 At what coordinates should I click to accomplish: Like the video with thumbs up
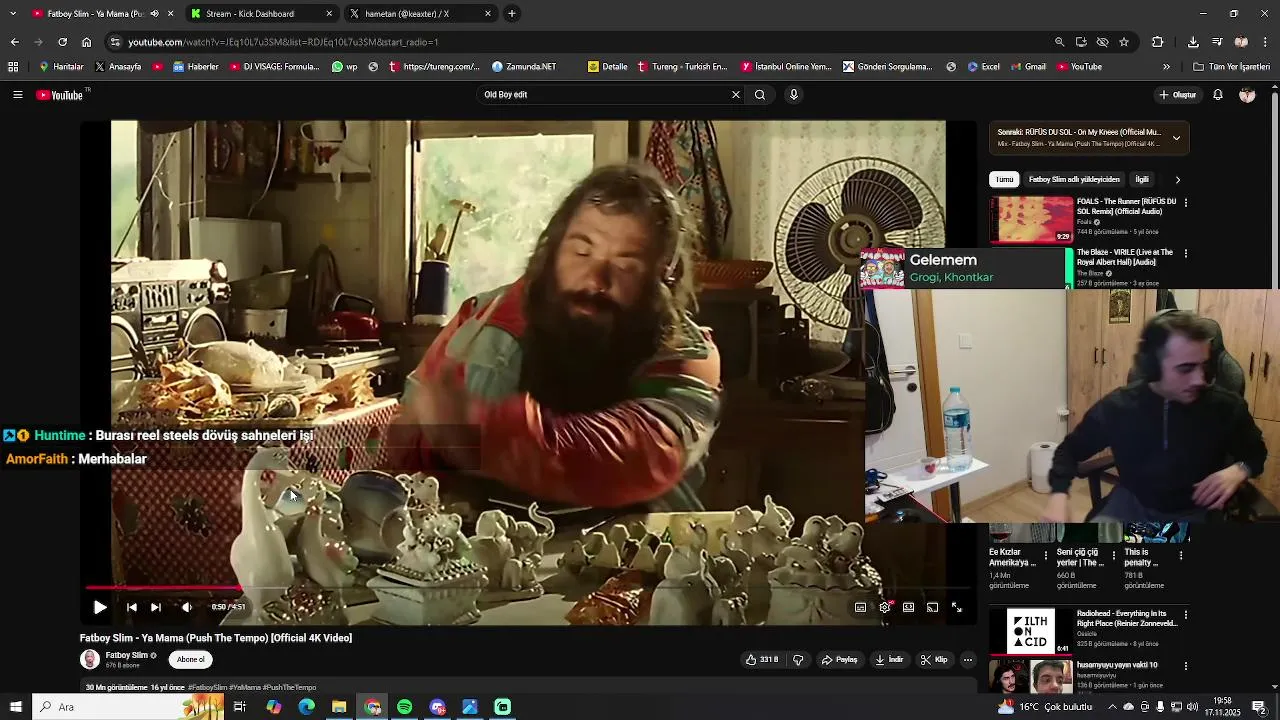[x=761, y=660]
